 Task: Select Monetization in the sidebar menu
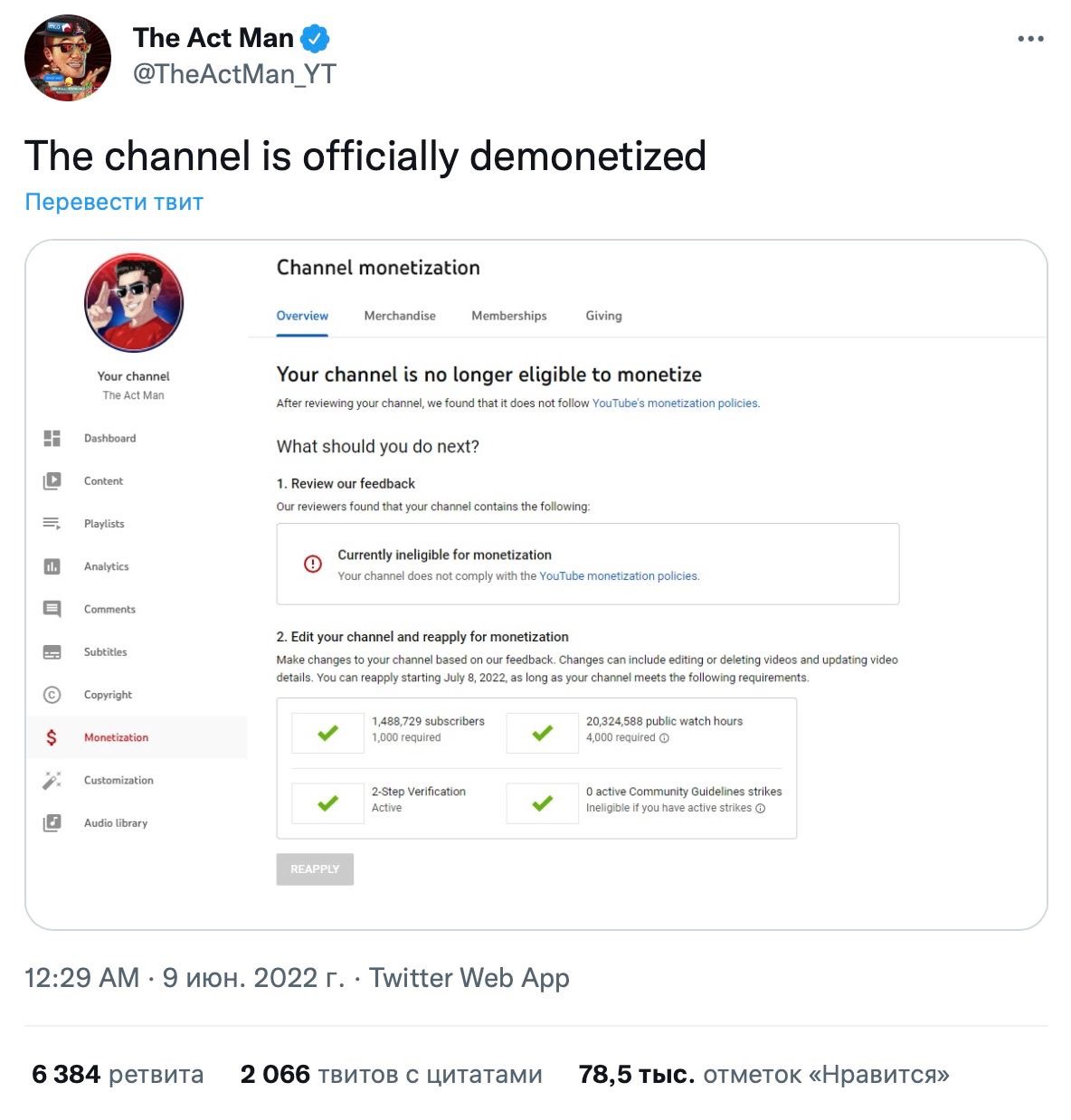coord(116,737)
